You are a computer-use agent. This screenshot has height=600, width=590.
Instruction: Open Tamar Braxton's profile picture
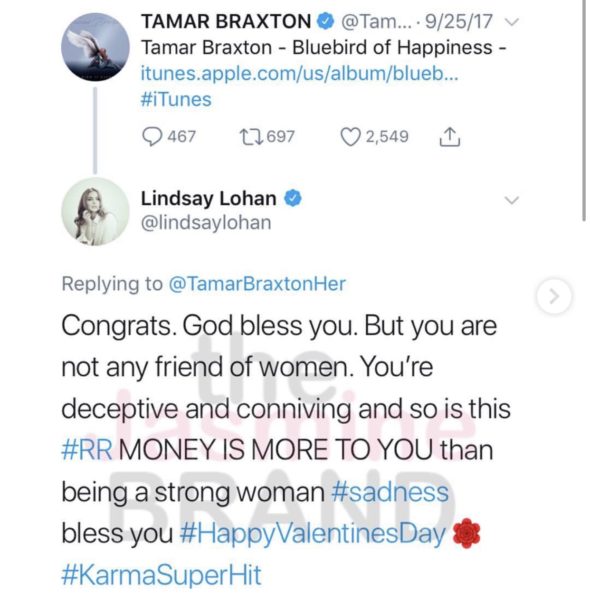(95, 47)
